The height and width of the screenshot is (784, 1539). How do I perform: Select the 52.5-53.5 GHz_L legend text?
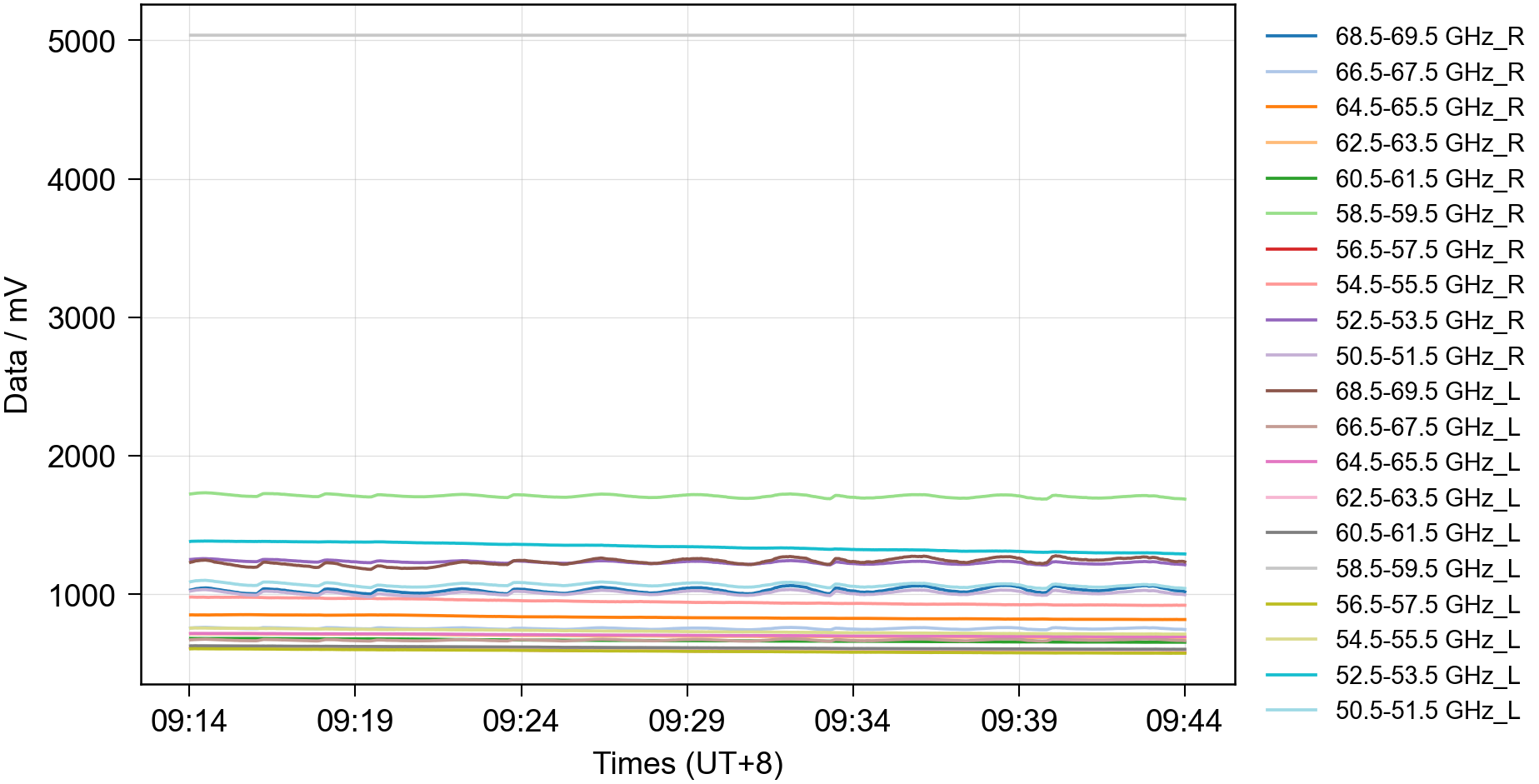coord(1427,675)
